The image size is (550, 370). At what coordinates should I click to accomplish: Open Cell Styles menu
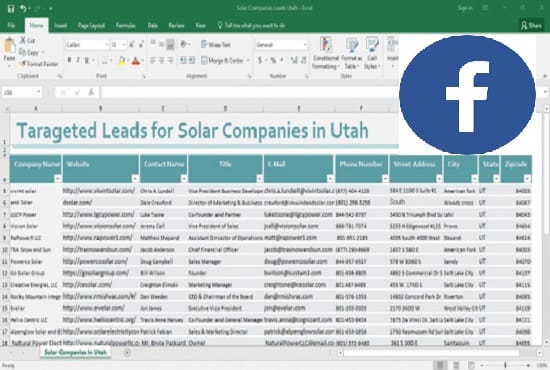click(x=372, y=53)
